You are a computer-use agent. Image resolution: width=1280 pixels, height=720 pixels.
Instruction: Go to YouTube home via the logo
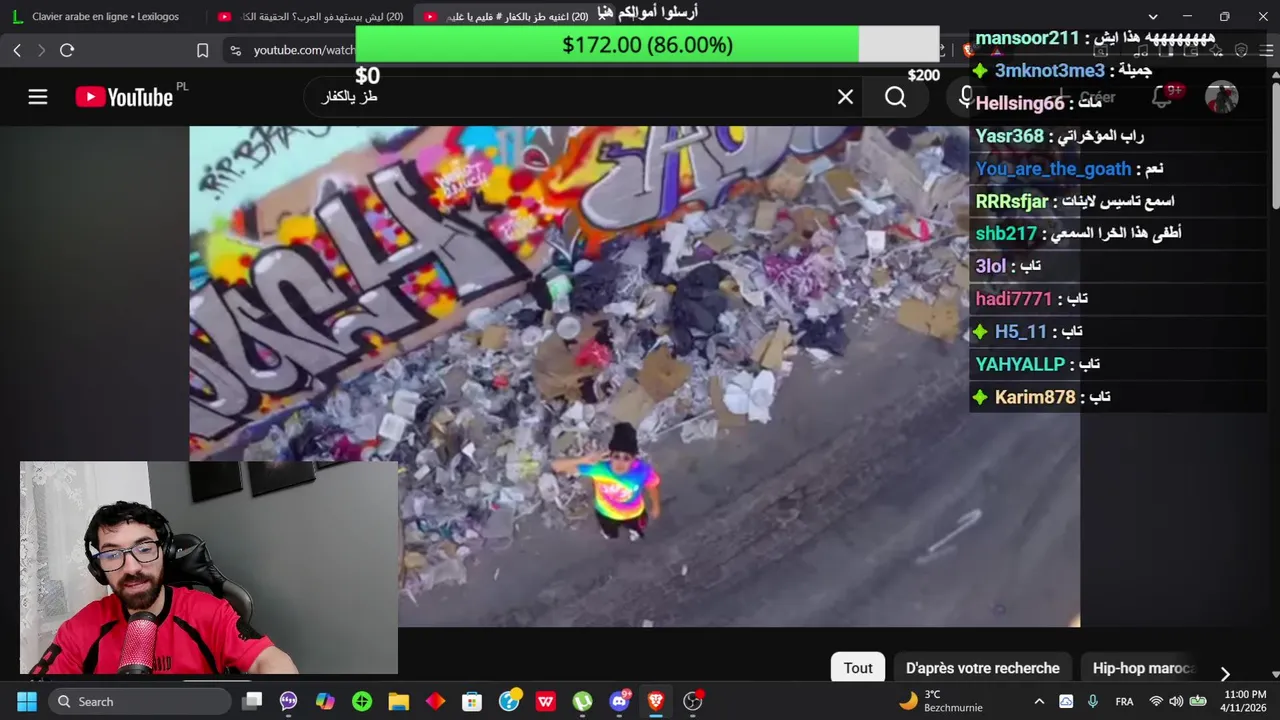click(x=124, y=97)
